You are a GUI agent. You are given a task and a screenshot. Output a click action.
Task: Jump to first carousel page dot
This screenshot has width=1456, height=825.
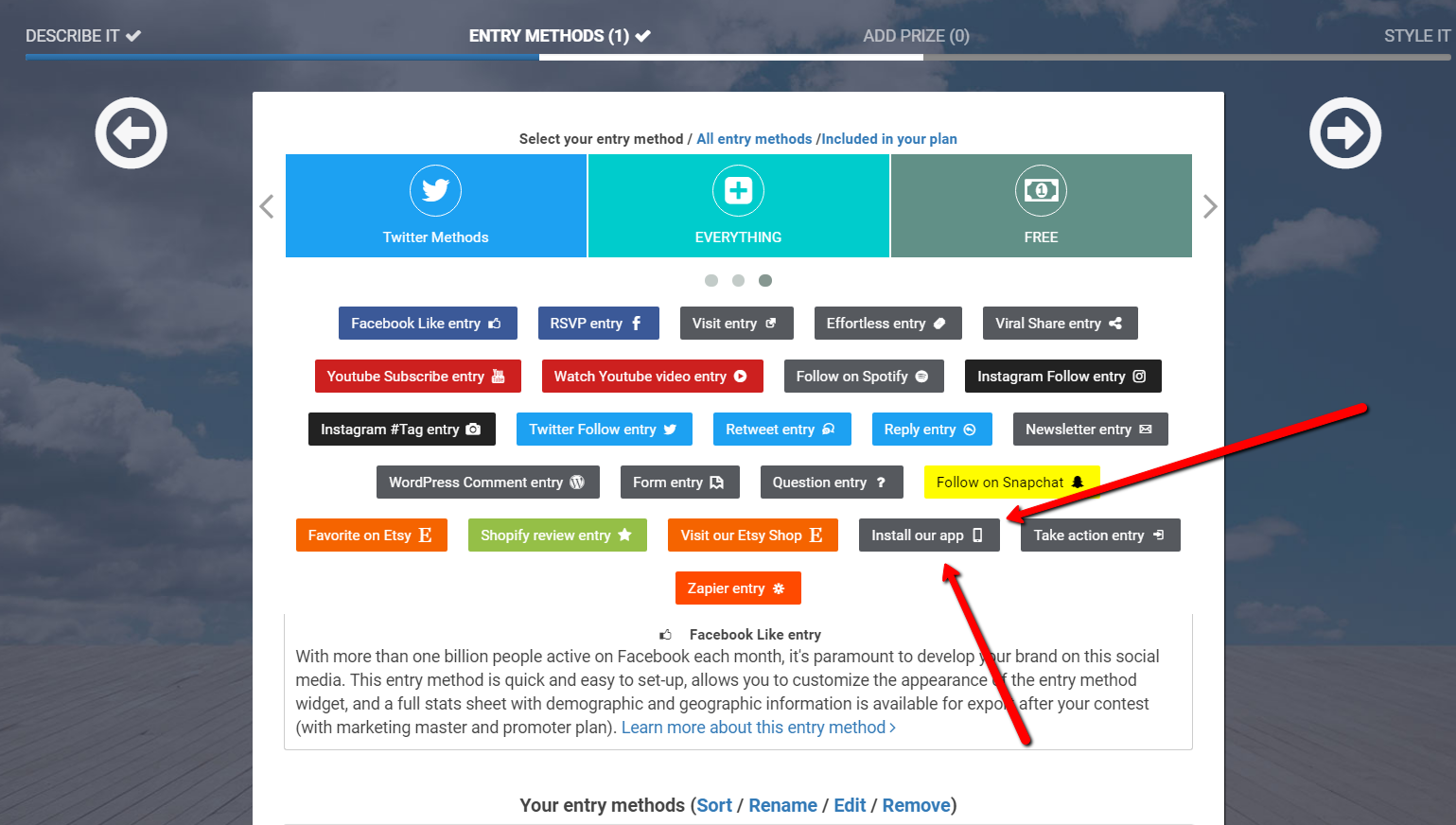[711, 280]
